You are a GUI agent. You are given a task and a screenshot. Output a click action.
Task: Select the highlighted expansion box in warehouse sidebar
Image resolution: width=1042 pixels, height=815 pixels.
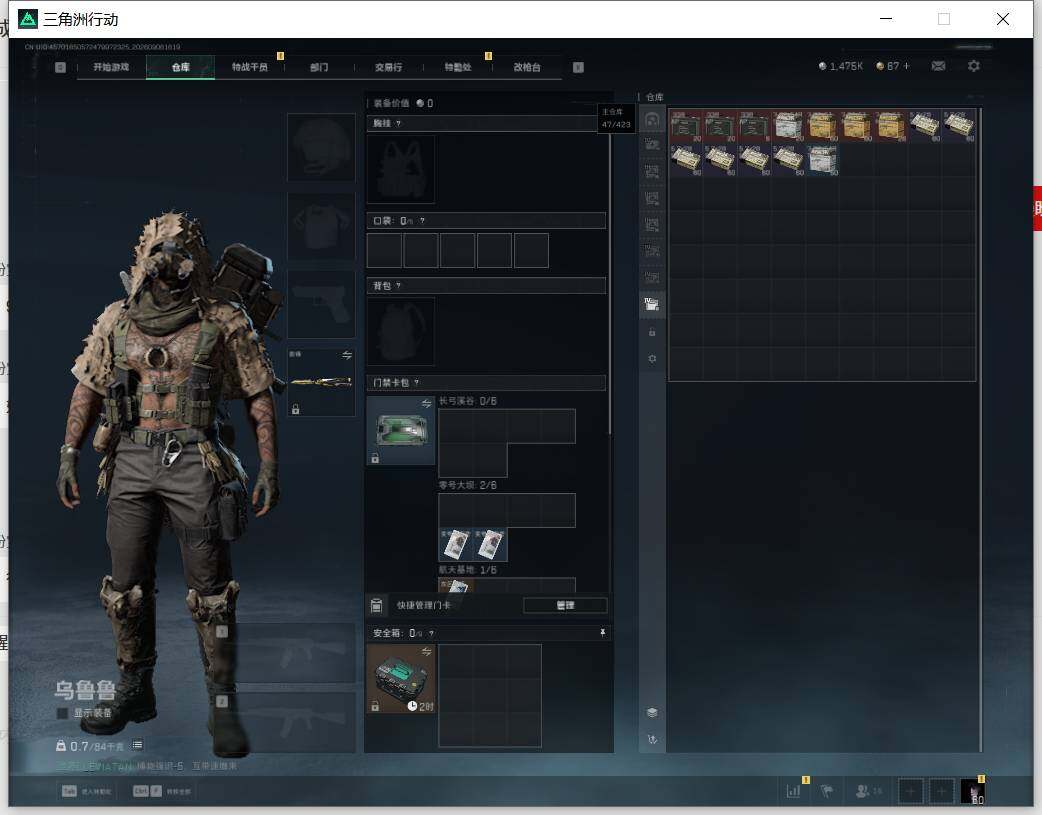tap(652, 304)
